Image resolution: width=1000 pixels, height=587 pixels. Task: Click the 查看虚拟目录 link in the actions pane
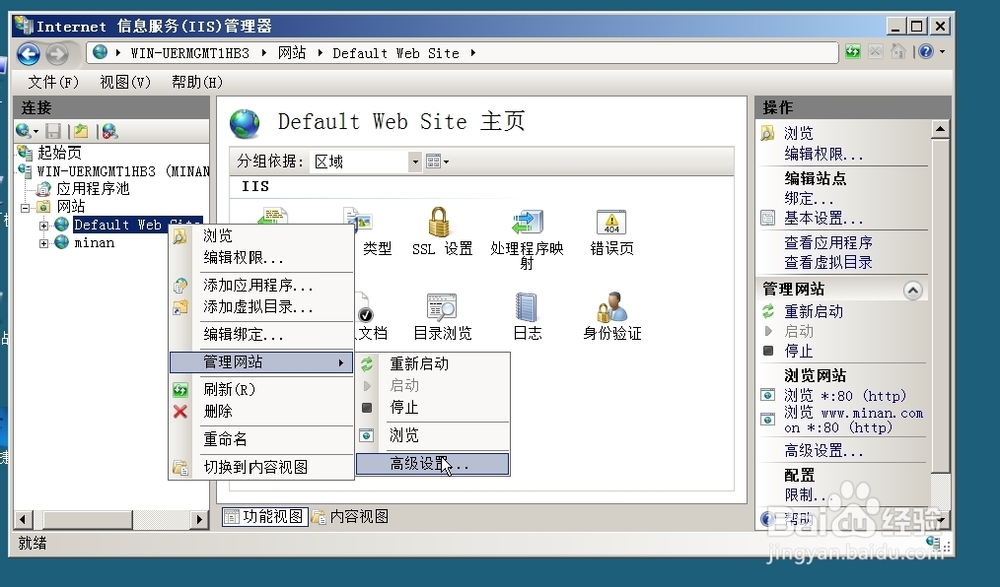coord(828,262)
